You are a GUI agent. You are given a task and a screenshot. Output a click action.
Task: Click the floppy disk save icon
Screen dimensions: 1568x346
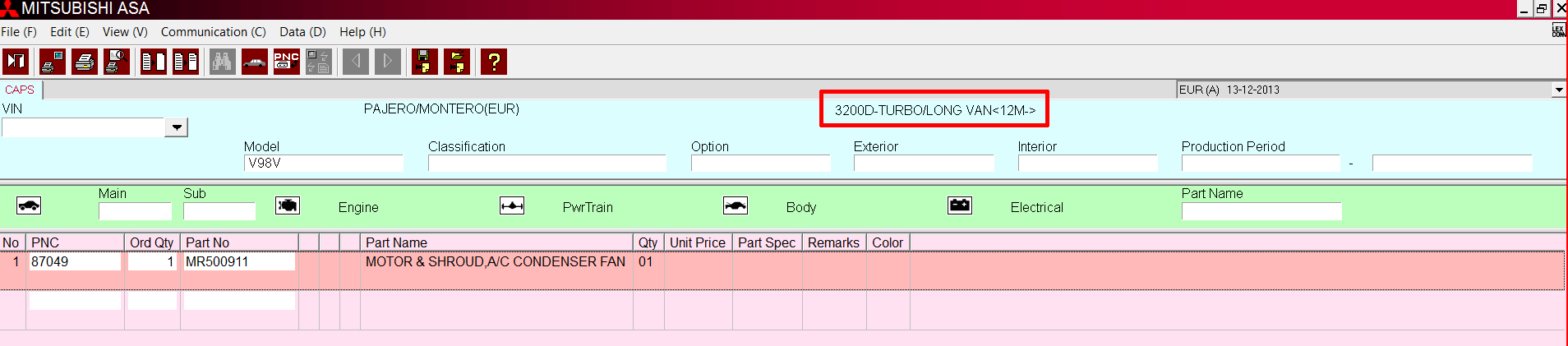tap(424, 62)
